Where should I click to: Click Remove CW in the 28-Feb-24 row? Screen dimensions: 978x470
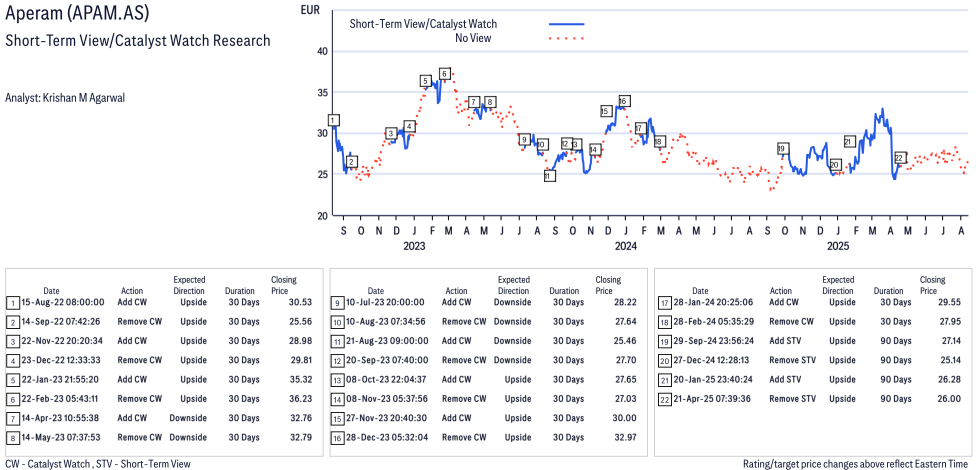click(790, 322)
